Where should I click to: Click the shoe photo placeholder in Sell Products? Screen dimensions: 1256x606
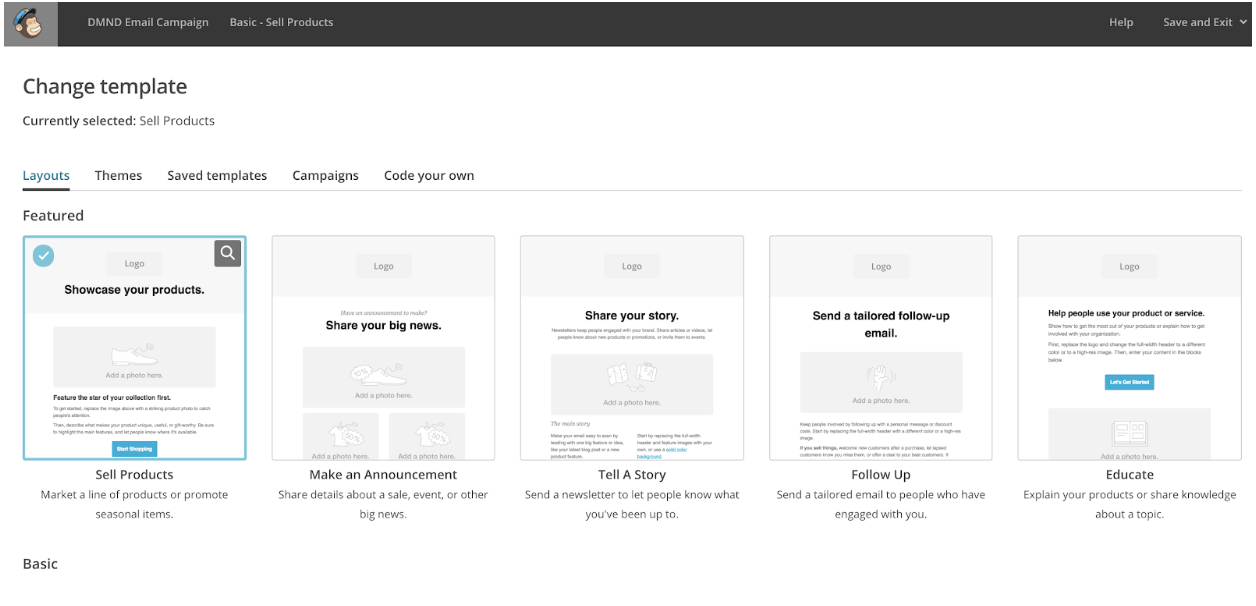[134, 353]
